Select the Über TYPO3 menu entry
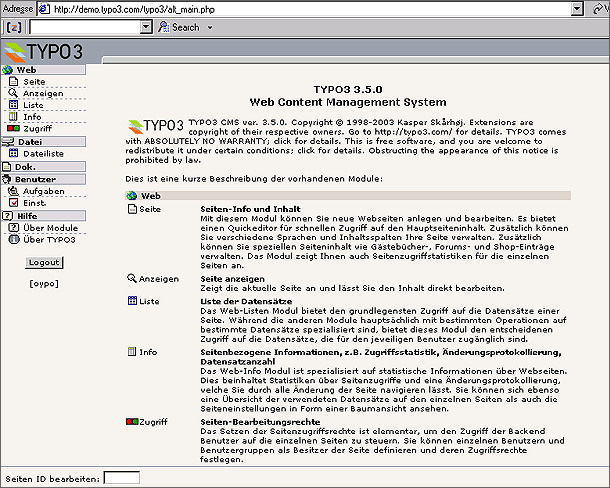Image resolution: width=610 pixels, height=488 pixels. pyautogui.click(x=49, y=239)
